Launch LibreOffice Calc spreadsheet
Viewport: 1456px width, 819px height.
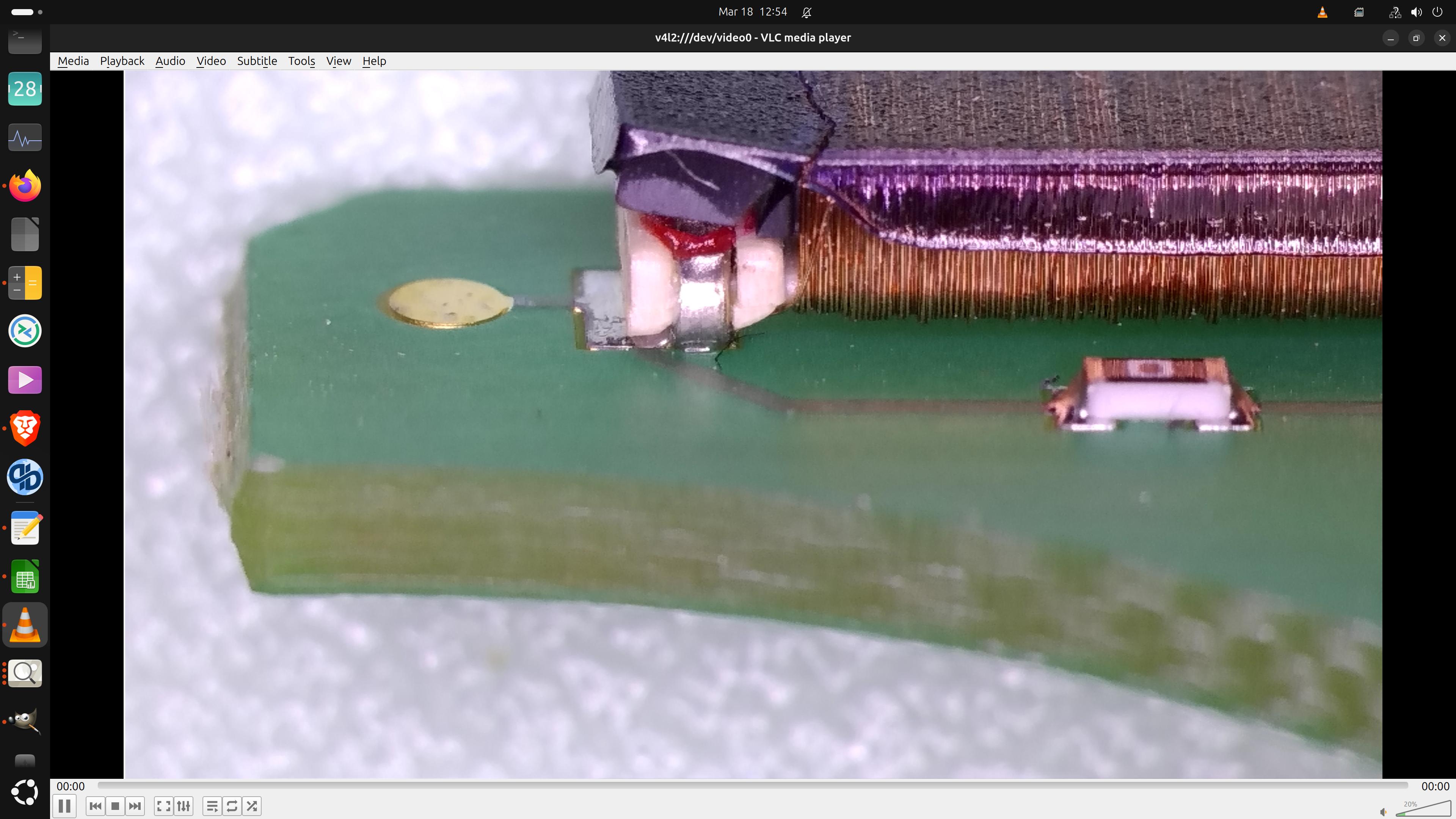tap(25, 576)
